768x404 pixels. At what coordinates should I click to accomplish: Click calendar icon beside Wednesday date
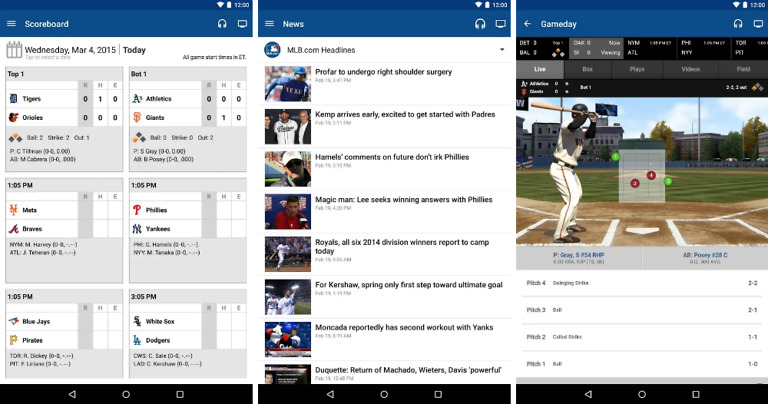(13, 50)
